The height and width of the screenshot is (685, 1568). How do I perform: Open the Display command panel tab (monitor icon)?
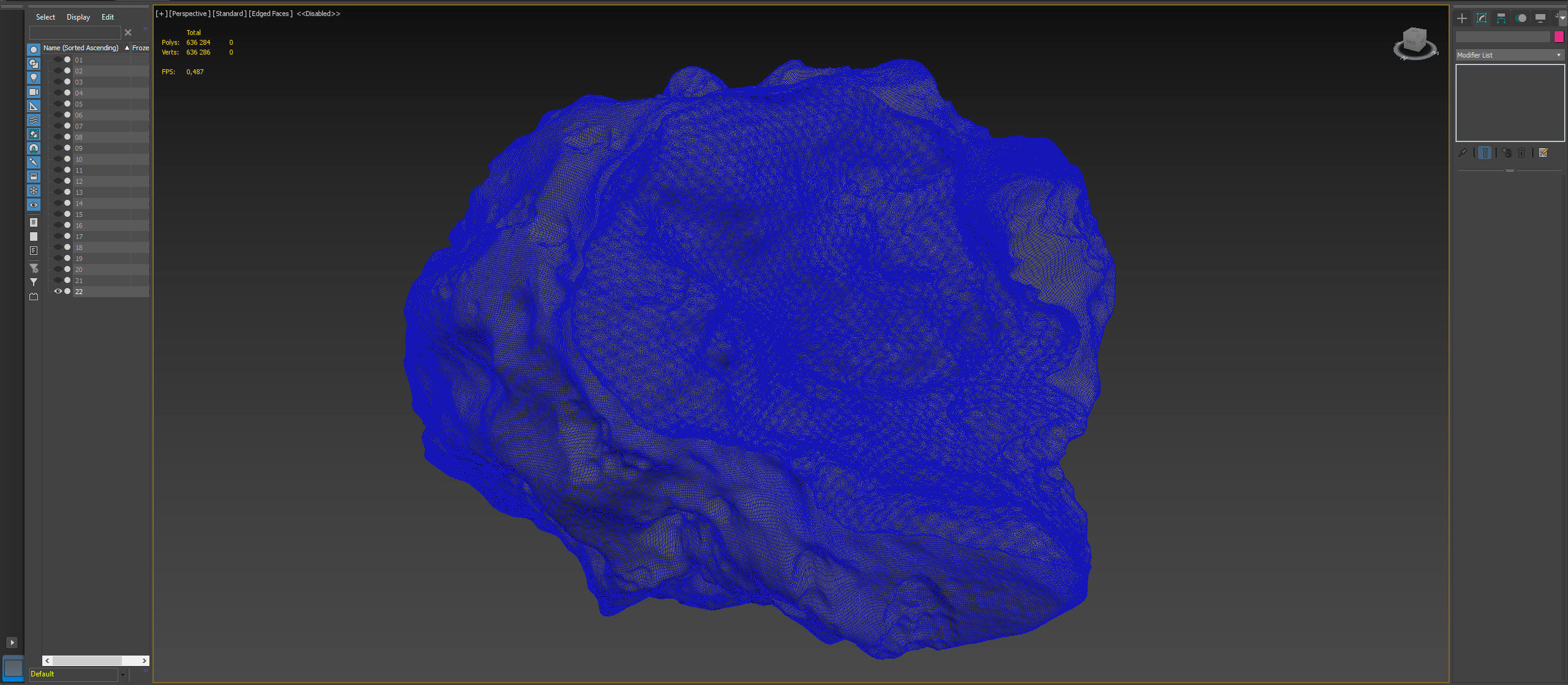click(x=1540, y=18)
